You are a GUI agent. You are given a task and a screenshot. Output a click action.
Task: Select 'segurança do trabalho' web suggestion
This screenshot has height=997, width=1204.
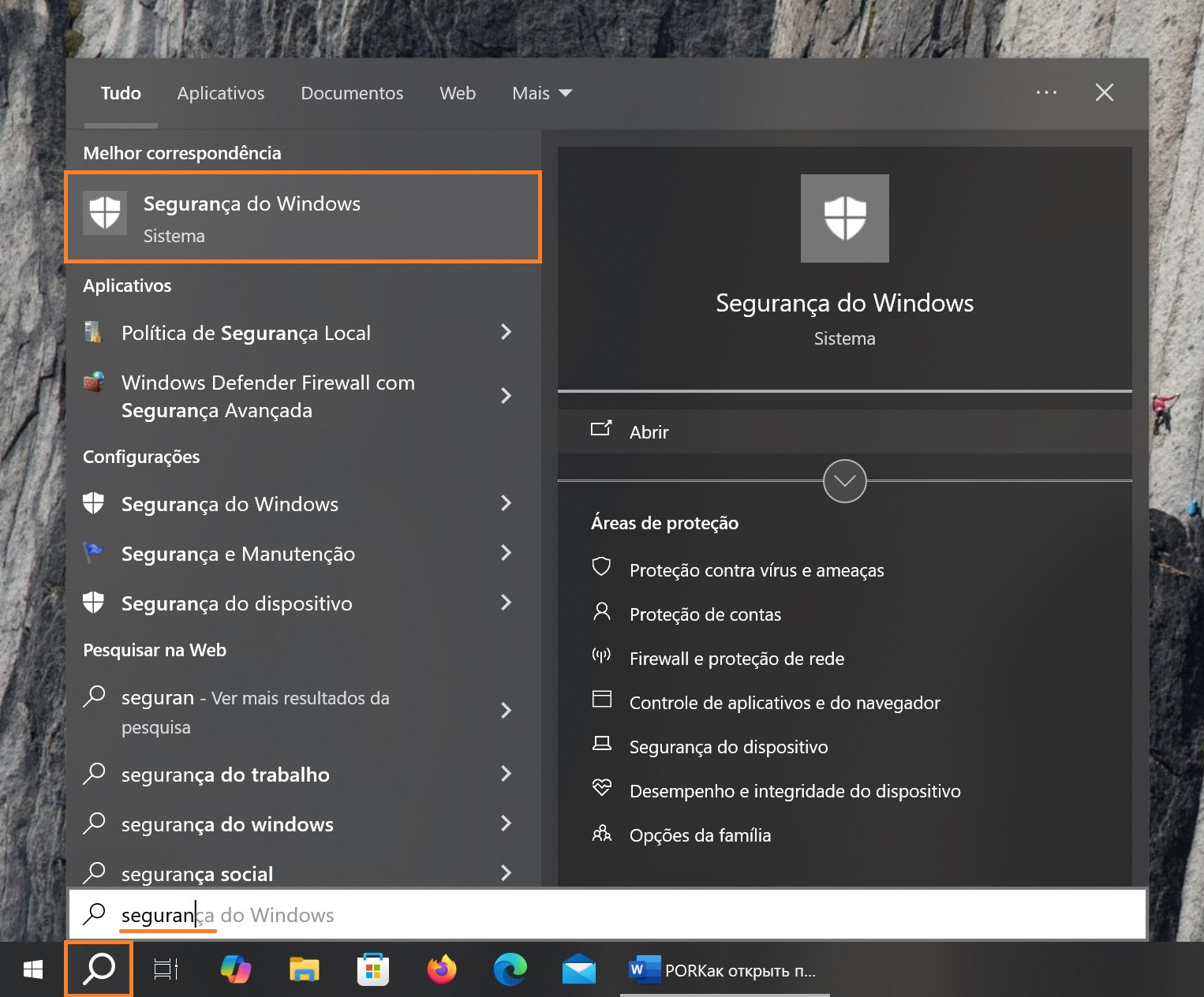(x=303, y=775)
